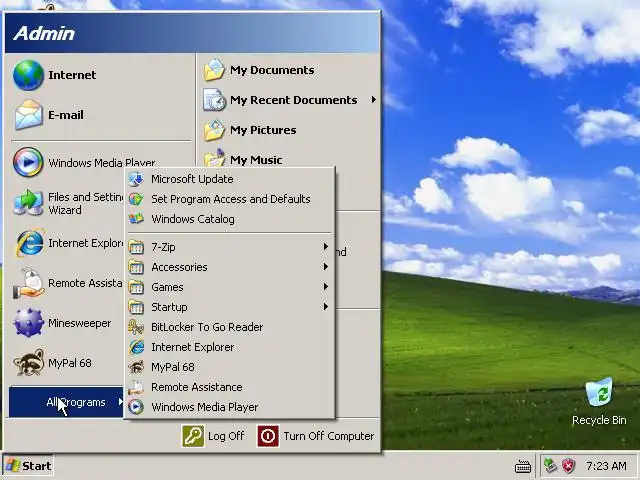Open My Music folder icon

pyautogui.click(x=214, y=158)
